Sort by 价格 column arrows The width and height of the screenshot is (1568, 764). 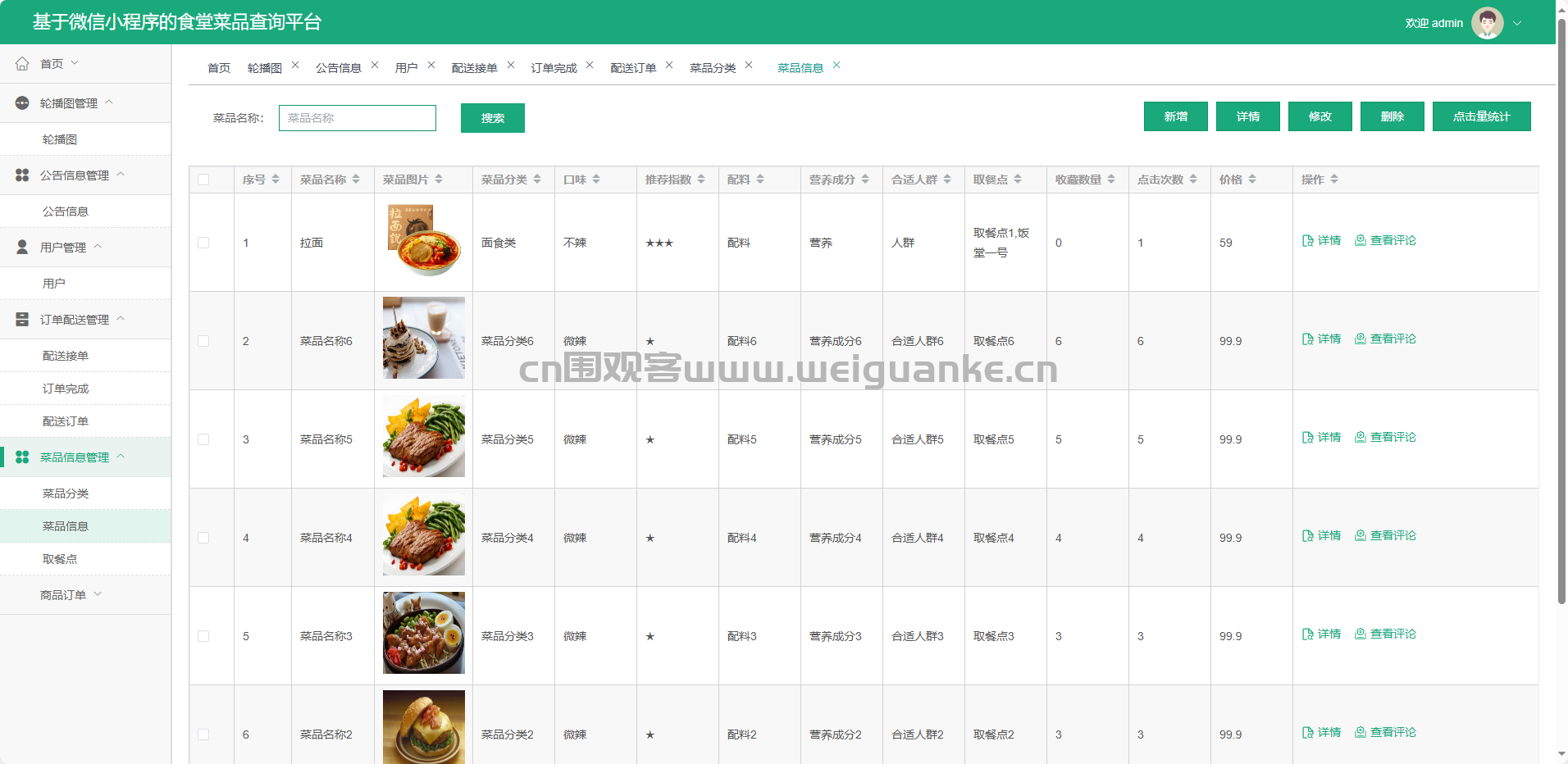coord(1252,180)
